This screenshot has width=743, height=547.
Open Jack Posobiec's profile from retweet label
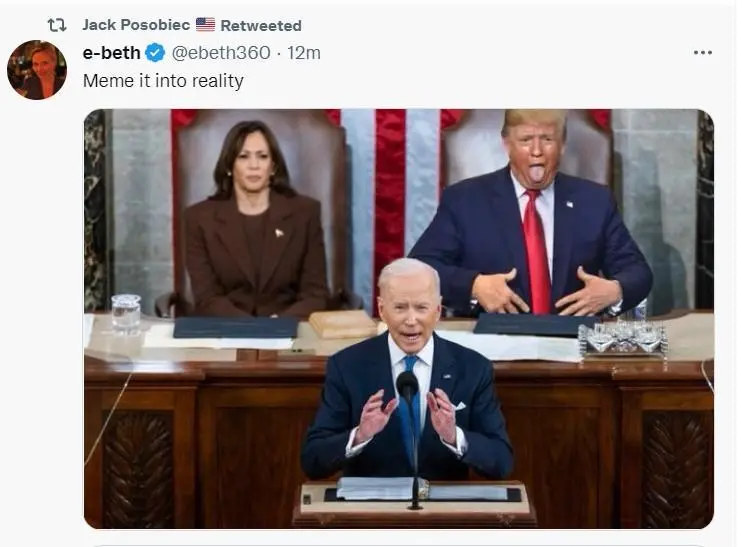point(136,25)
